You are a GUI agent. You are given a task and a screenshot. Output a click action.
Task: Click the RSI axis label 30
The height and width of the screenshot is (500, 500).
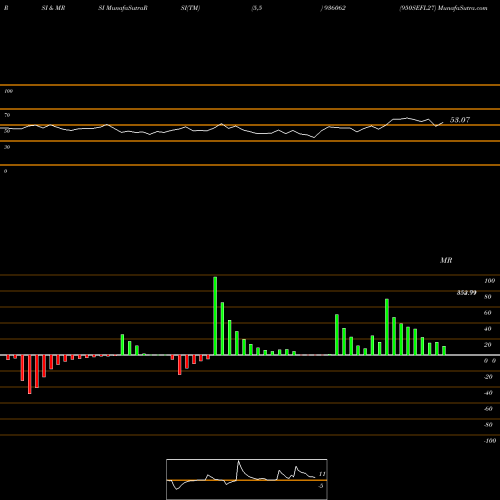[x=7, y=147]
